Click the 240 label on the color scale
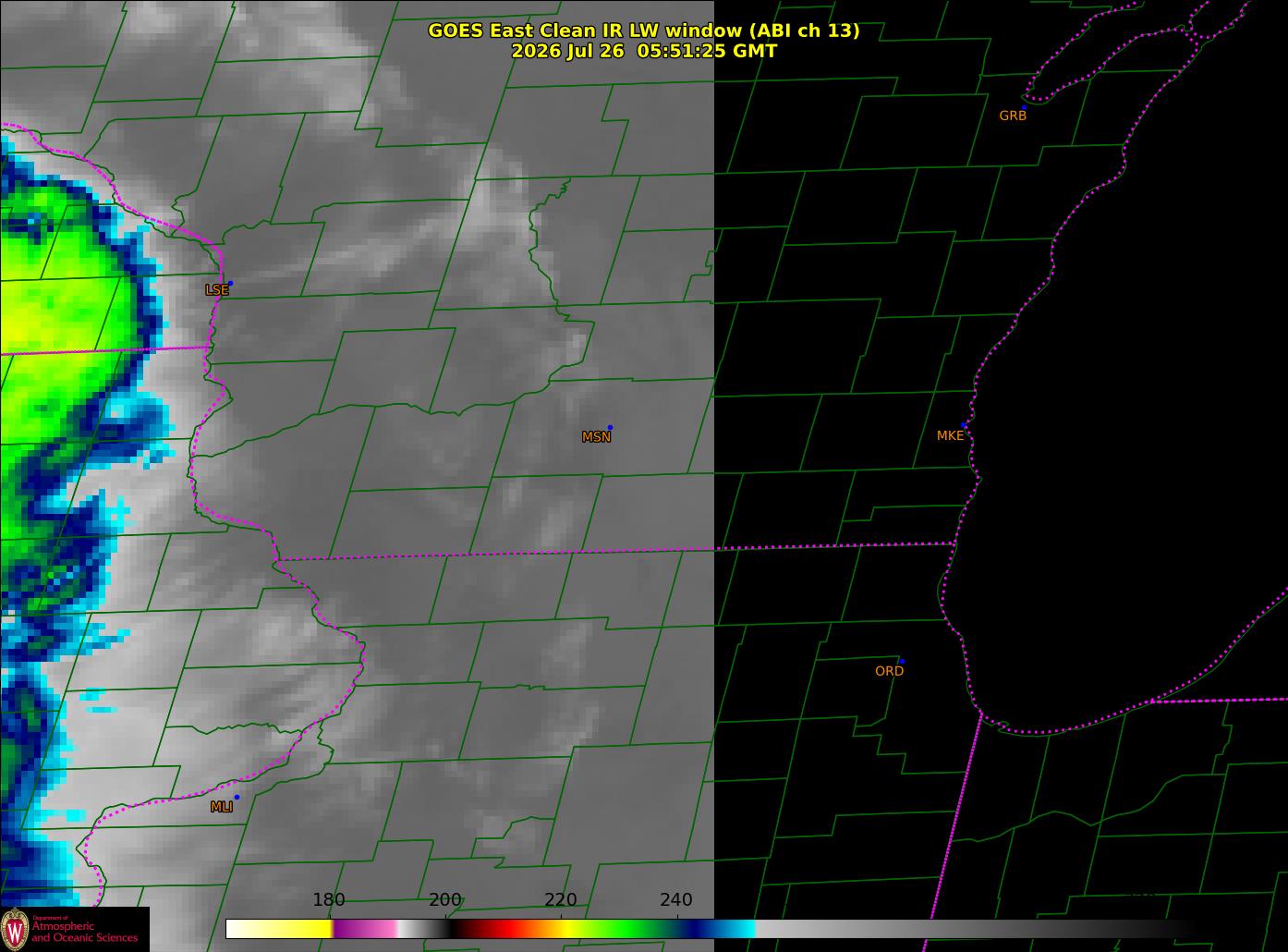This screenshot has height=952, width=1288. [676, 899]
